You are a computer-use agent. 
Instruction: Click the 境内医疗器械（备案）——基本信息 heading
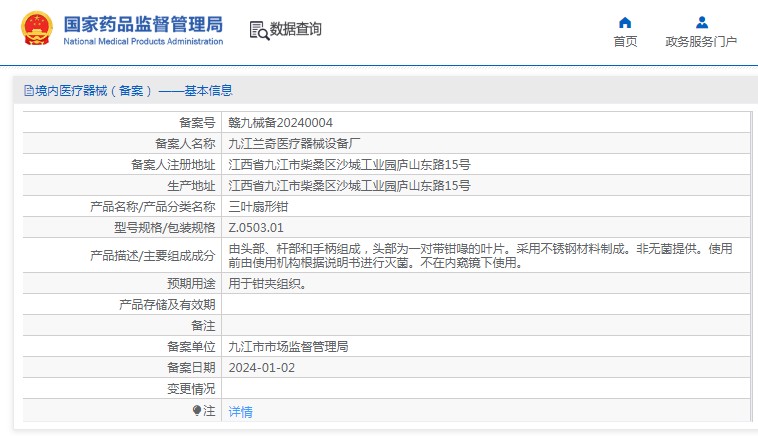click(x=133, y=90)
